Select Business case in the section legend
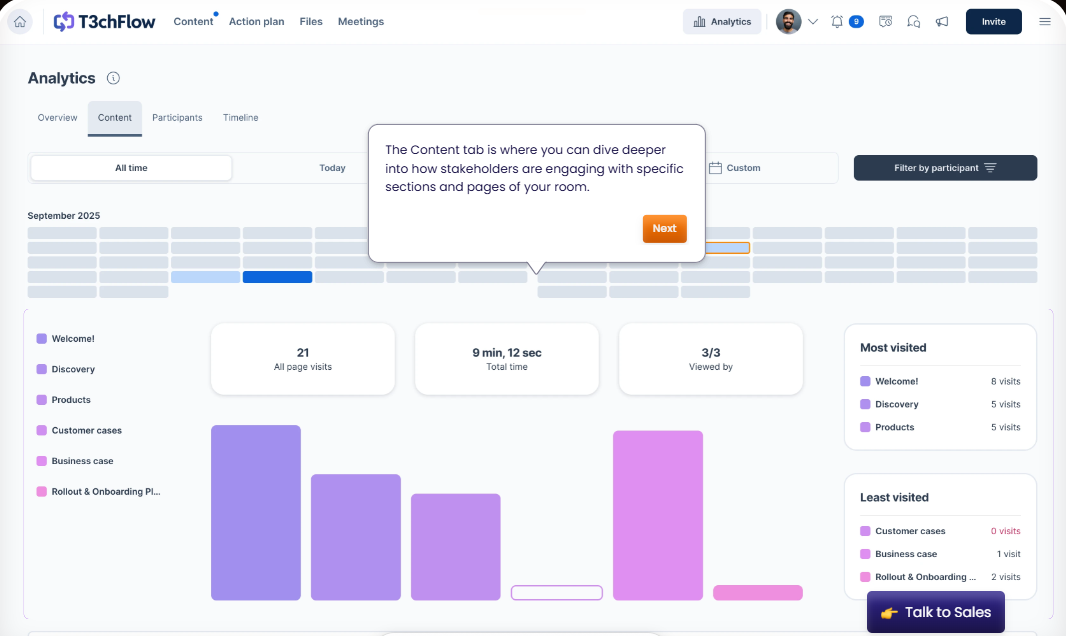This screenshot has width=1066, height=636. (x=75, y=461)
